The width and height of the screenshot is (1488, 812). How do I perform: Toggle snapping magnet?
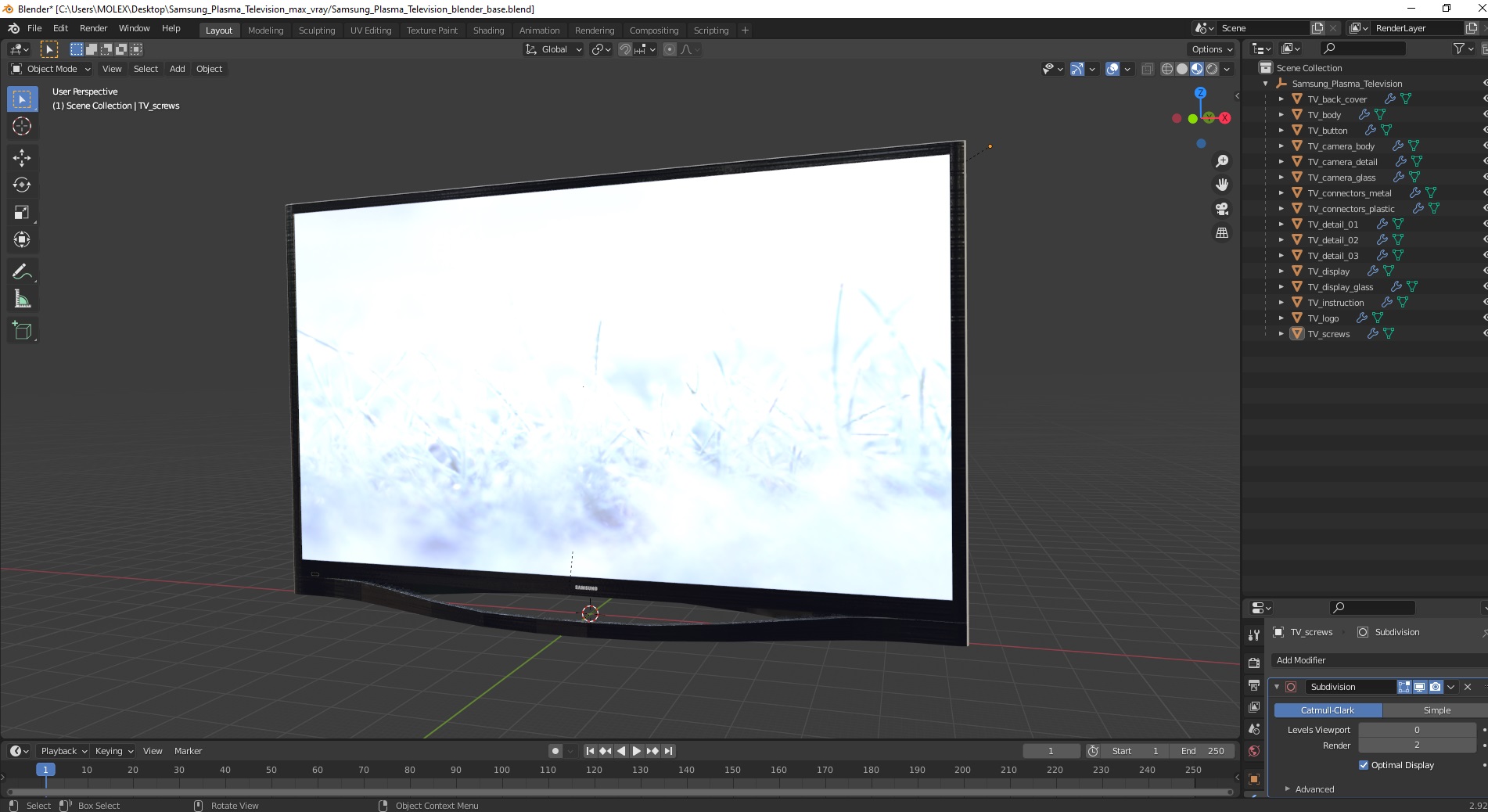624,49
